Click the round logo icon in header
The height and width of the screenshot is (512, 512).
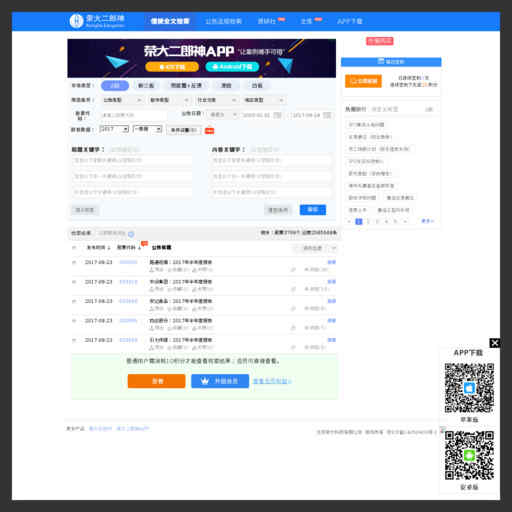point(76,21)
